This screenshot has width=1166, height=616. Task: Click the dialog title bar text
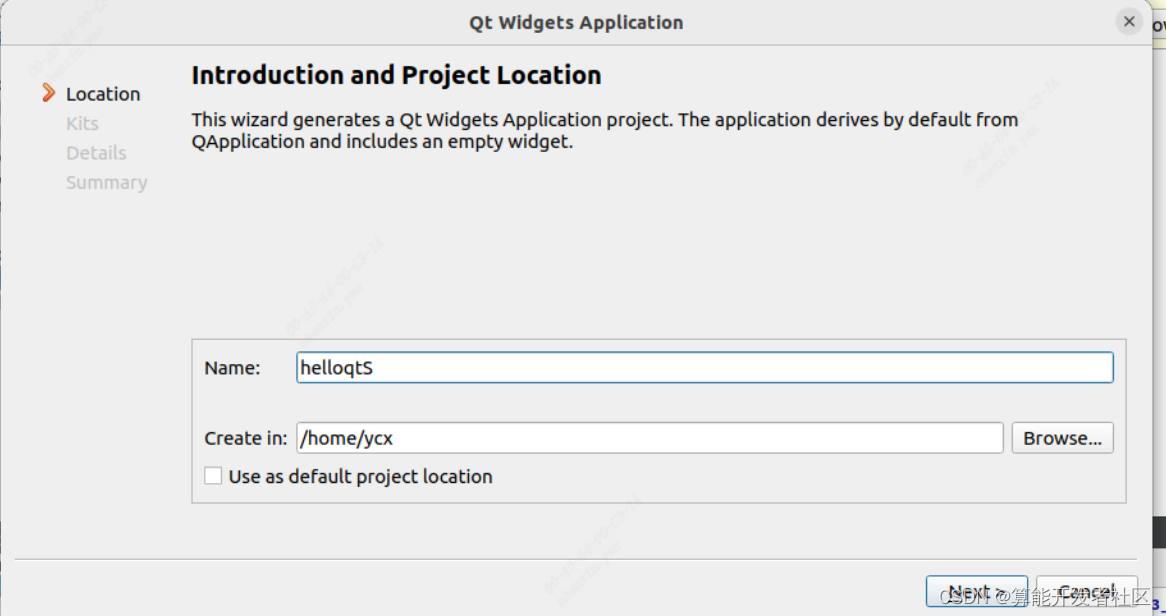(x=576, y=22)
